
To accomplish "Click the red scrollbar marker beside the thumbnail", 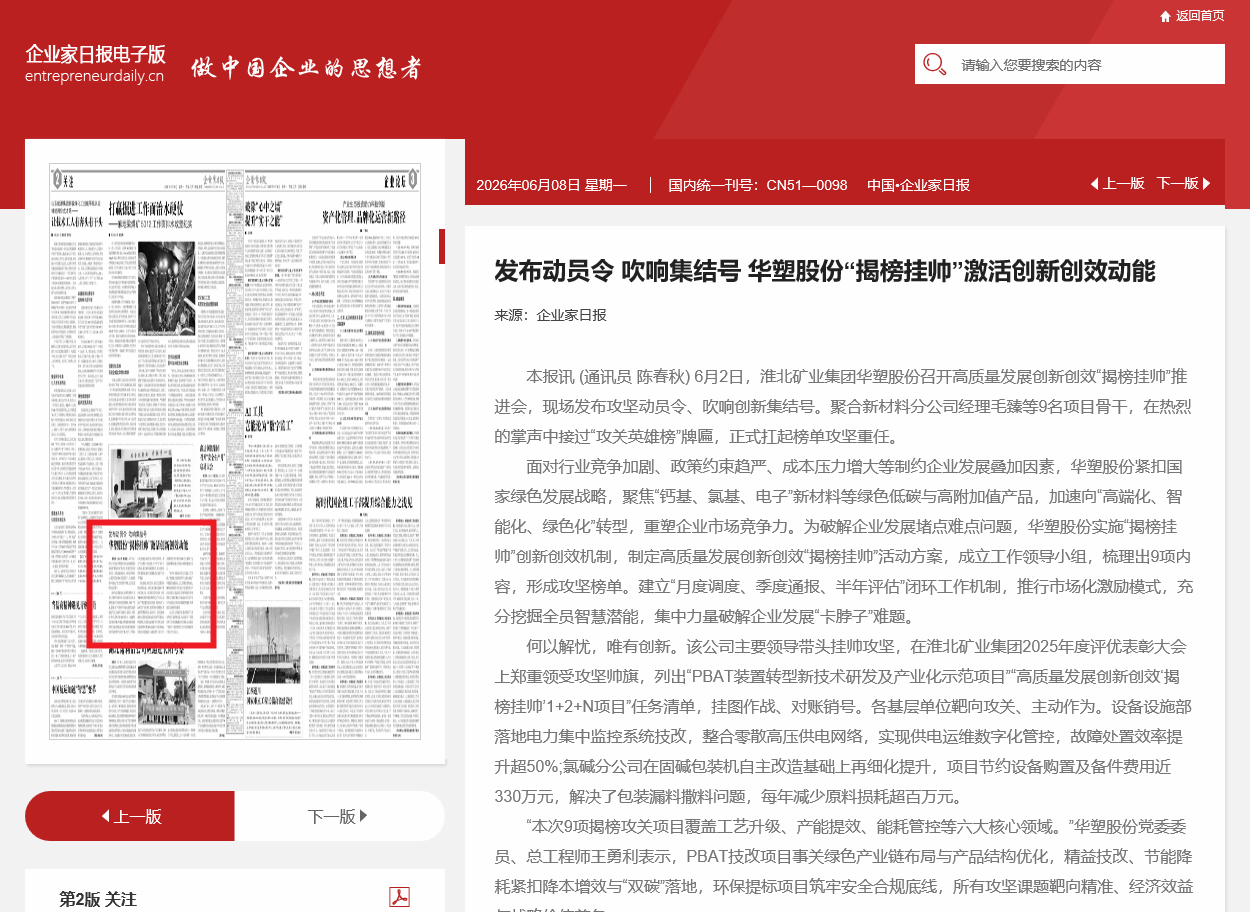I will [x=442, y=246].
